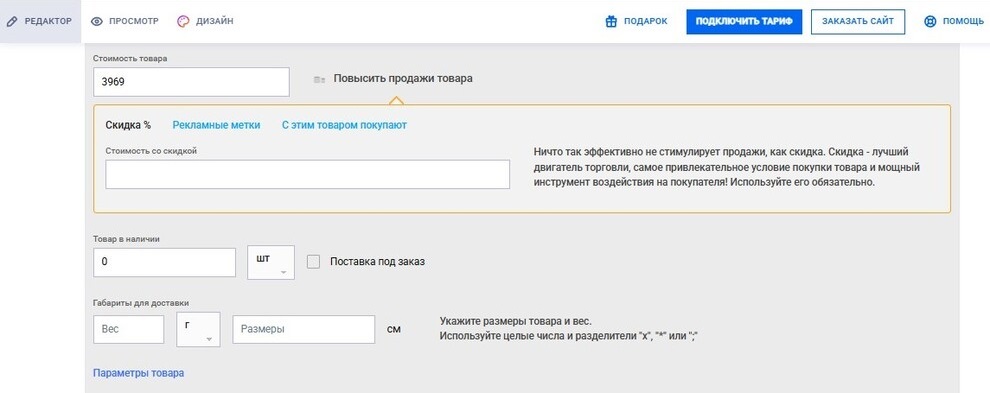Enable the Поставка под заказ checkbox

[x=314, y=262]
